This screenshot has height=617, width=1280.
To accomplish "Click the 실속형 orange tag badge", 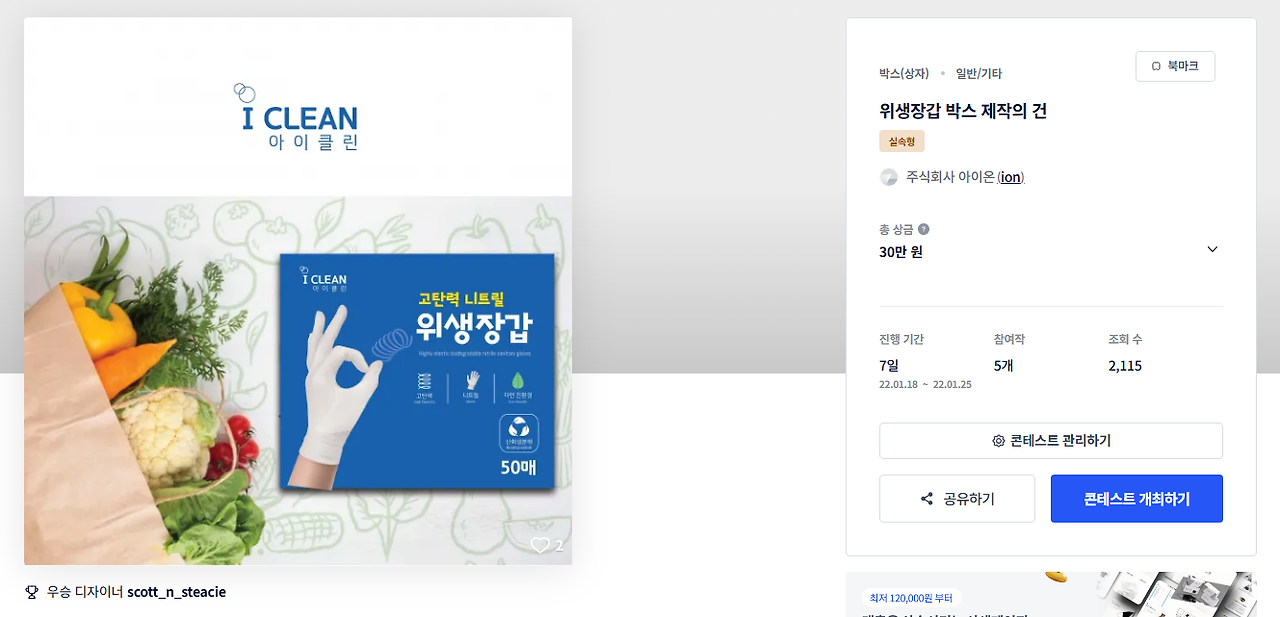I will click(x=902, y=141).
